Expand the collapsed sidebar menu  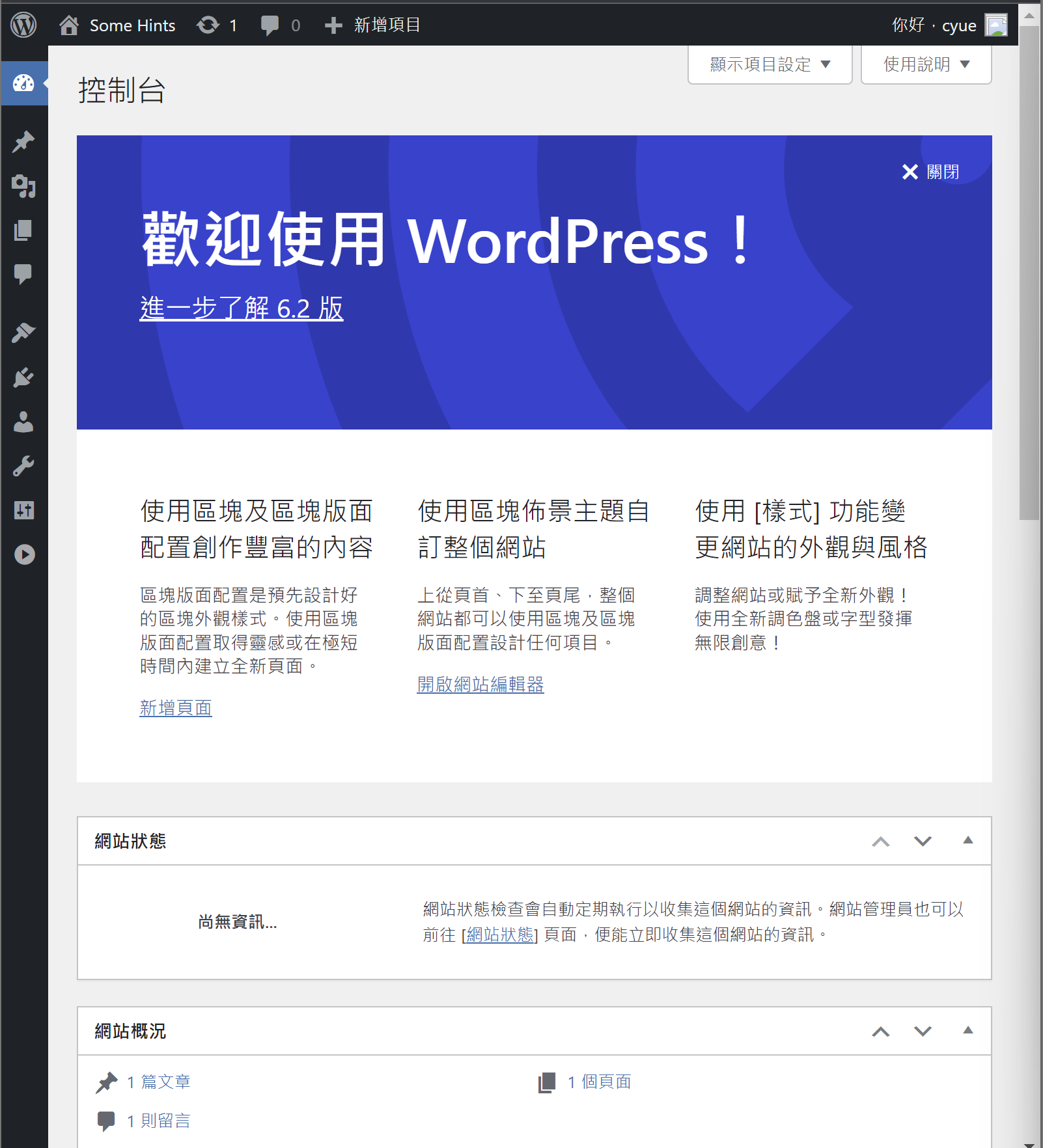pos(23,554)
